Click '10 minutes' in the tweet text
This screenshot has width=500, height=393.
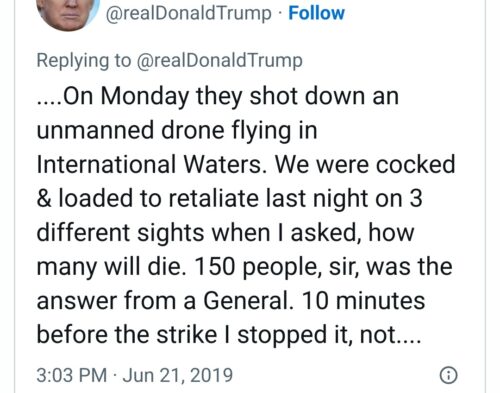[x=363, y=301]
